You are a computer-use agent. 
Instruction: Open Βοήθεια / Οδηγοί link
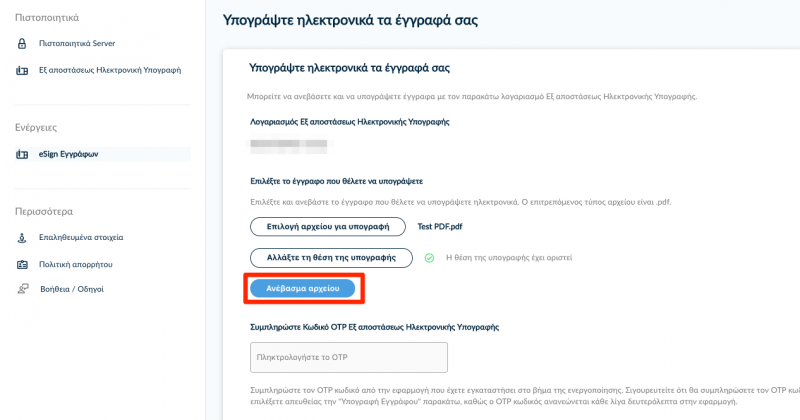(x=71, y=289)
